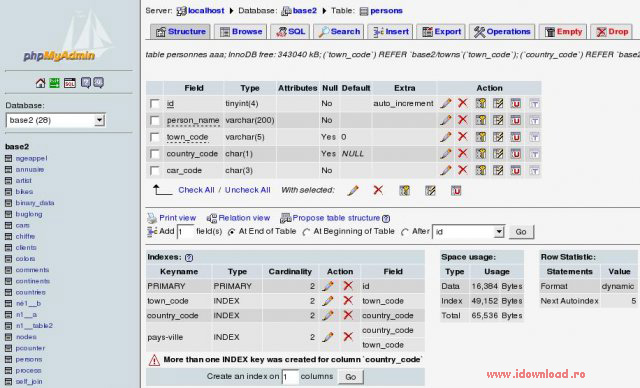Click the Add fields number input box
The height and width of the screenshot is (388, 640).
(185, 232)
